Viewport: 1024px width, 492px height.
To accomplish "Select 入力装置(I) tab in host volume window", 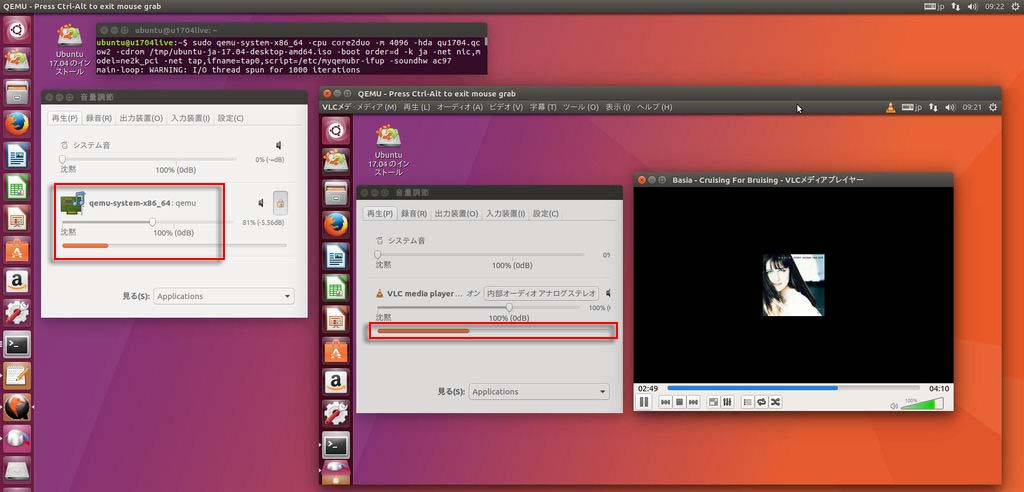I will [x=191, y=118].
